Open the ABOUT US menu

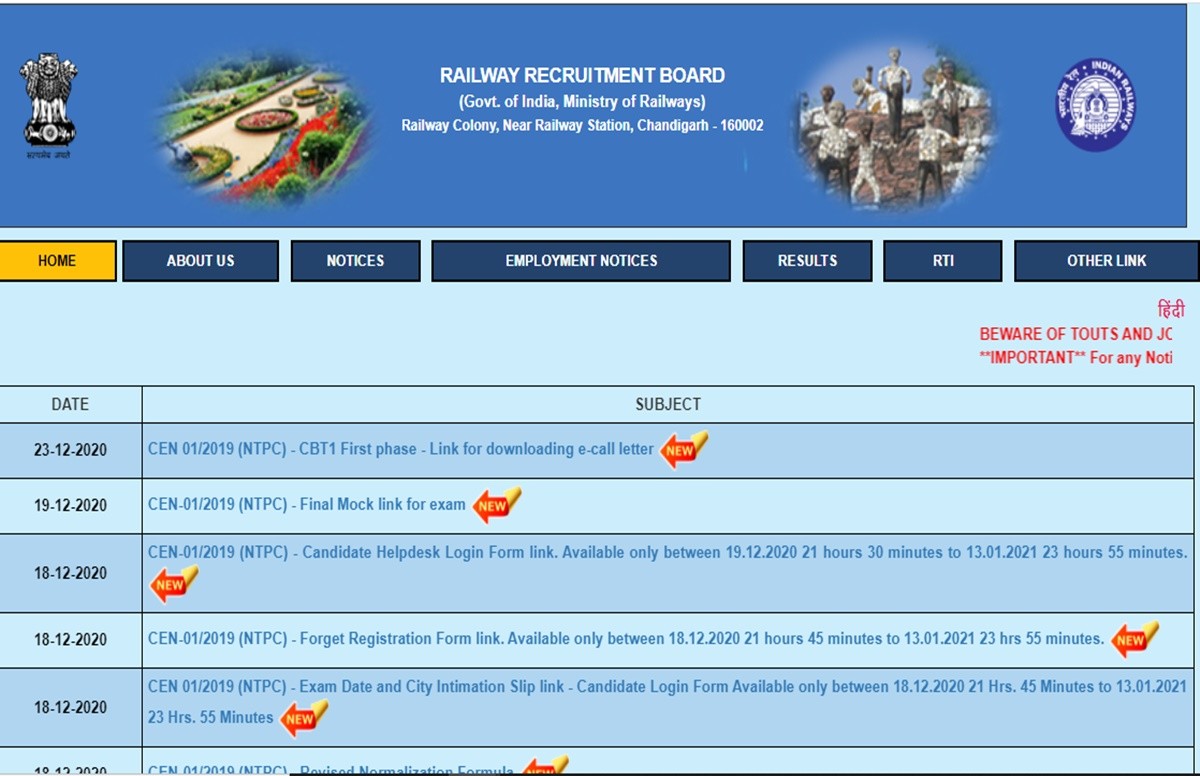pos(200,261)
